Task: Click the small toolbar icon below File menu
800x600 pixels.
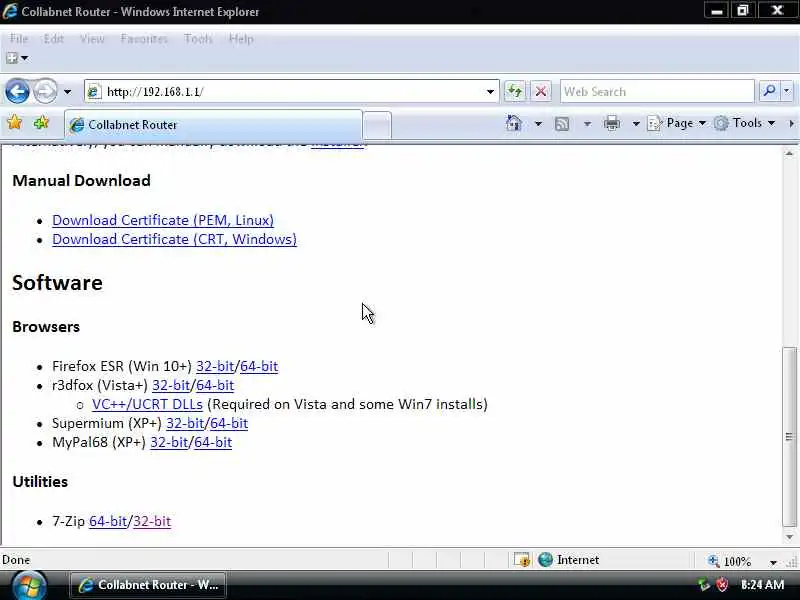Action: pyautogui.click(x=17, y=58)
